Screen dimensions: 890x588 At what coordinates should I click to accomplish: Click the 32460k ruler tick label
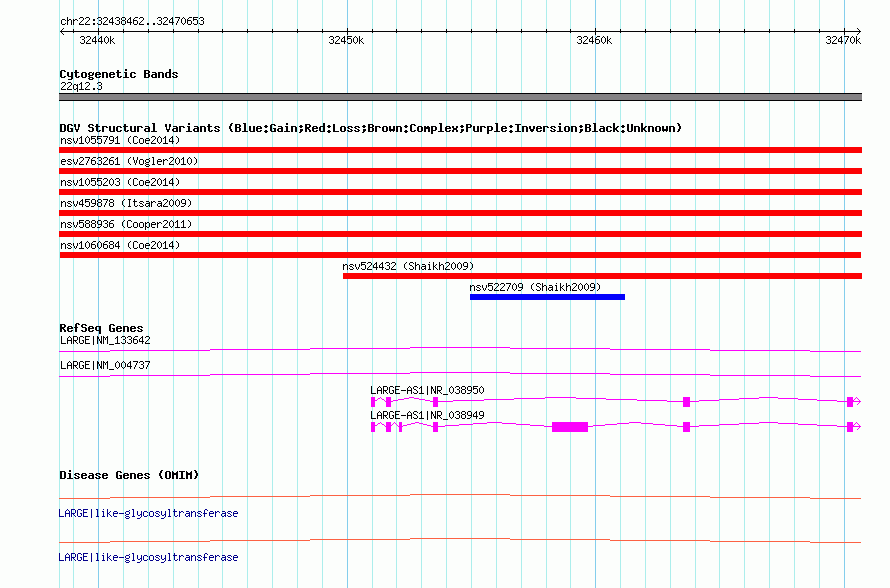click(x=594, y=40)
